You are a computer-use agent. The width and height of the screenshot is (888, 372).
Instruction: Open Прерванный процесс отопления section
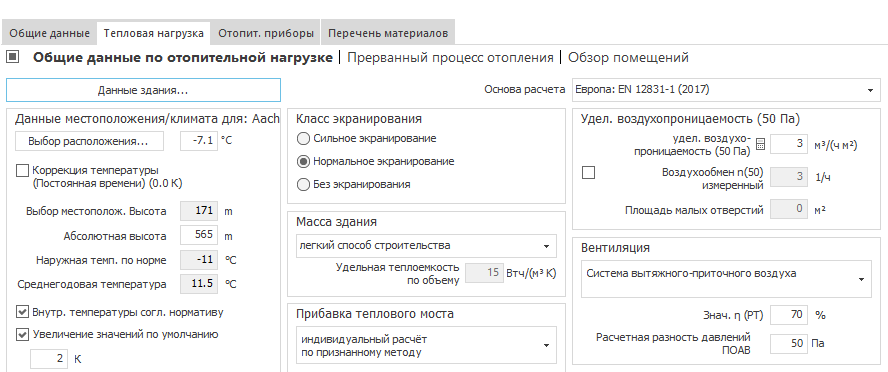[x=450, y=57]
